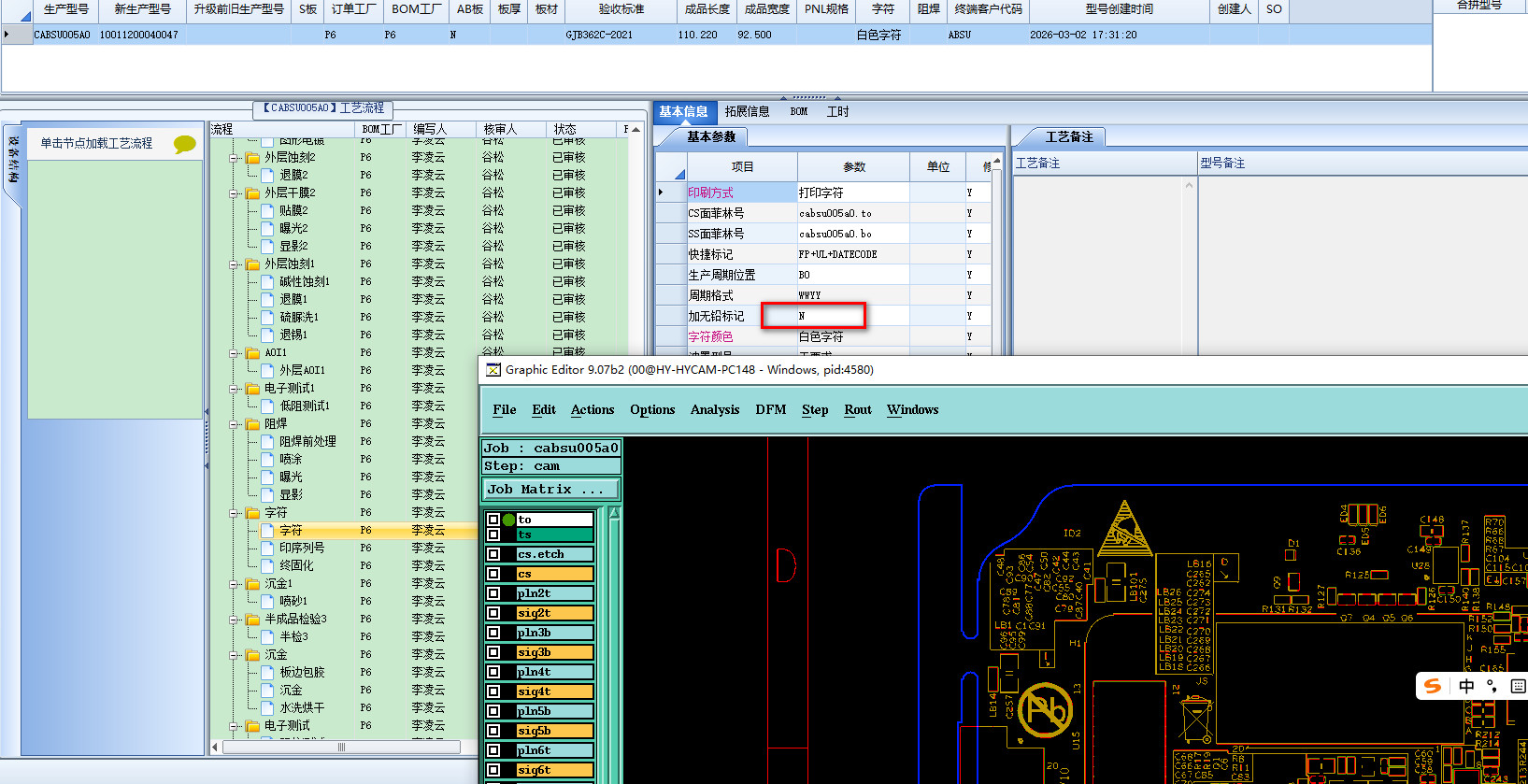Select the orange sig4t layer swatch
The width and height of the screenshot is (1528, 784).
coord(554,692)
